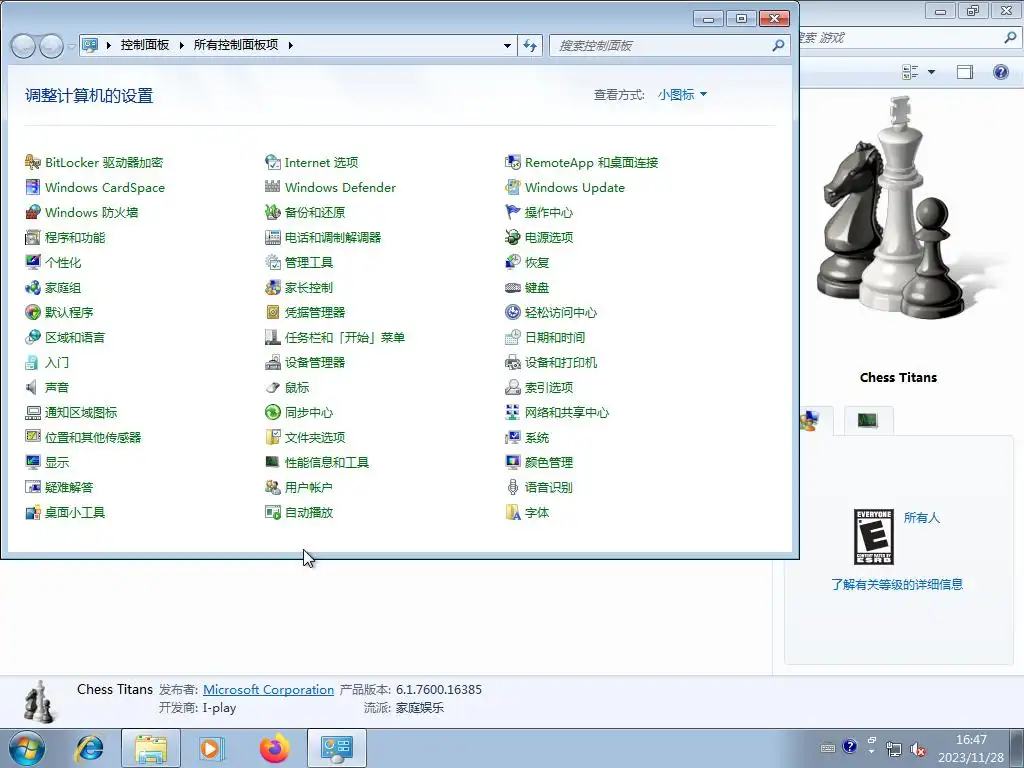The height and width of the screenshot is (768, 1024).
Task: Open the 任务栏和「开始」菜单 link
Action: (345, 337)
